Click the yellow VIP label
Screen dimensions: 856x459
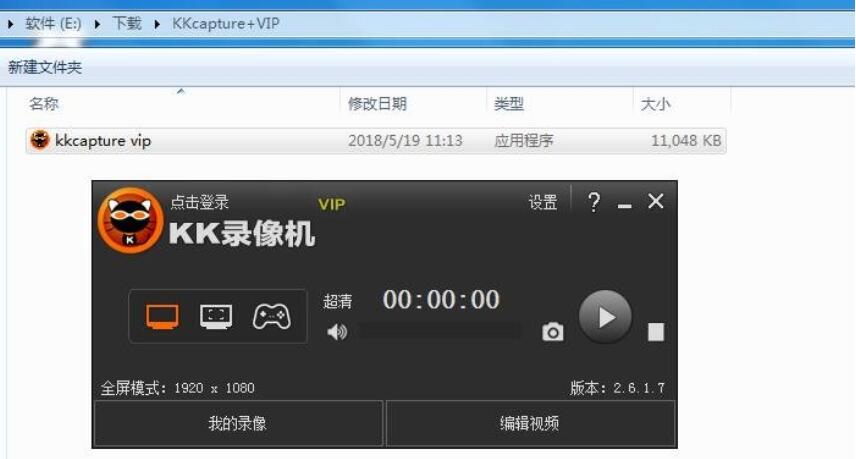pyautogui.click(x=331, y=205)
